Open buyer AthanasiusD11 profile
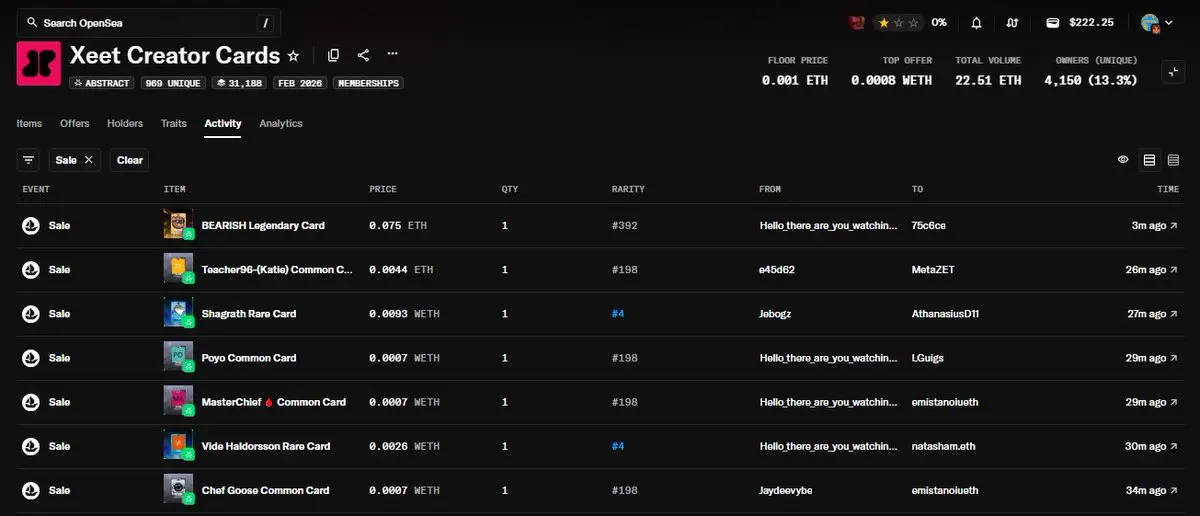Screen dimensions: 1200x516 tap(945, 314)
